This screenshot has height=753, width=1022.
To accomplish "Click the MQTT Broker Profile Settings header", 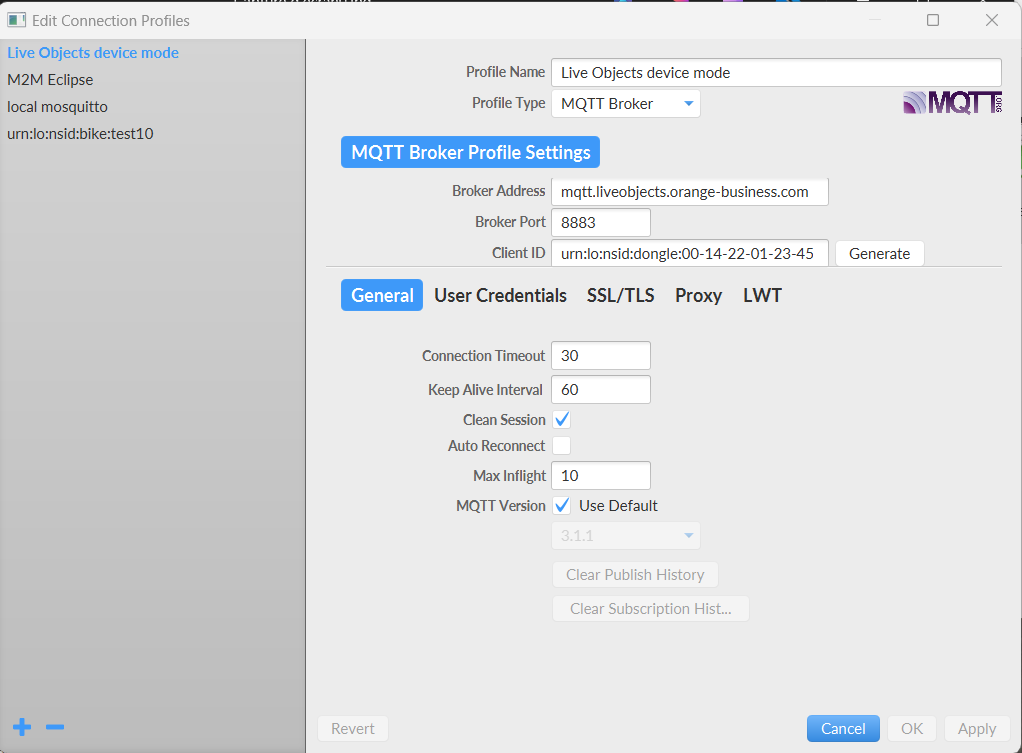I will click(471, 152).
